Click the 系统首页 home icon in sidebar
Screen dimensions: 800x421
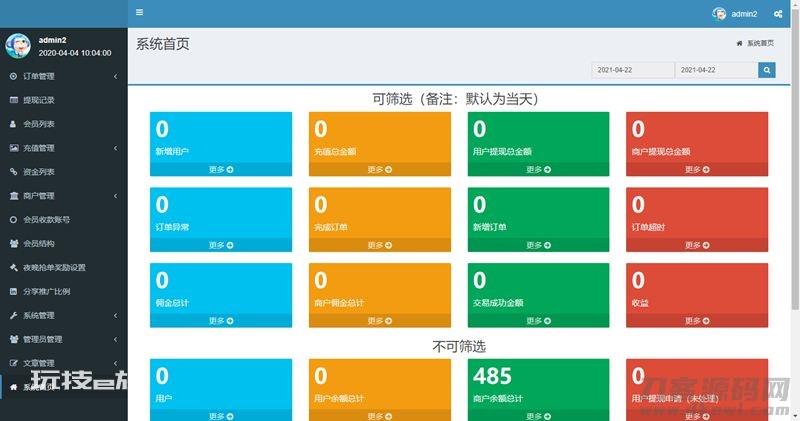pos(14,387)
